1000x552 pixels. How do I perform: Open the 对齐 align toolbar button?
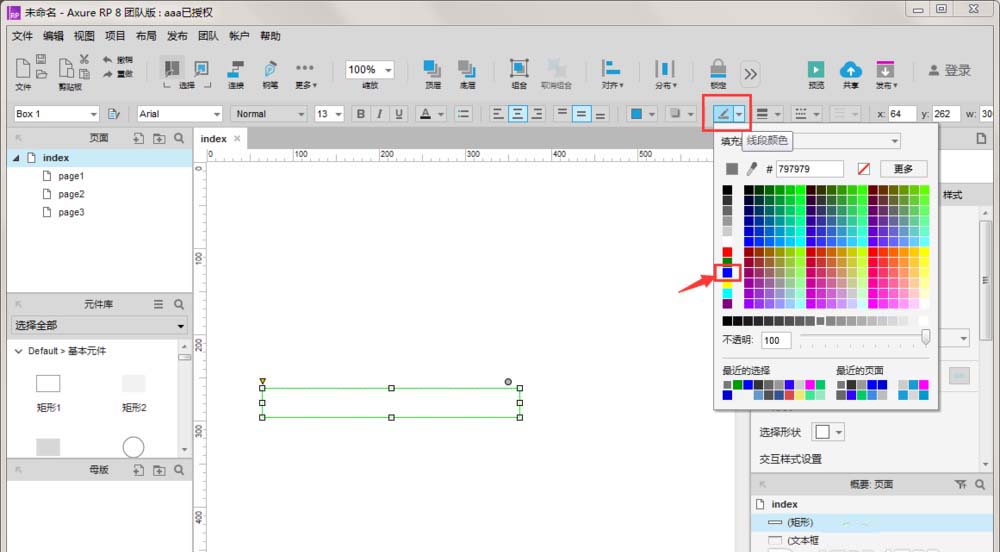[612, 74]
